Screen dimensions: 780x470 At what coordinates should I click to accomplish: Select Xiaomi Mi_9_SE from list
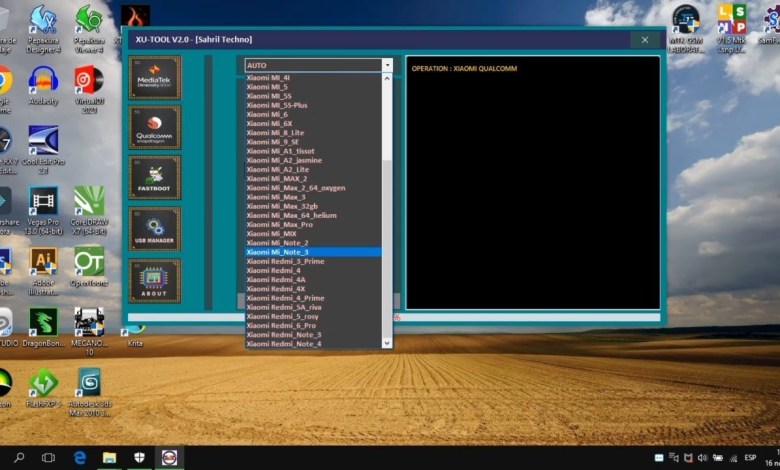(x=313, y=142)
